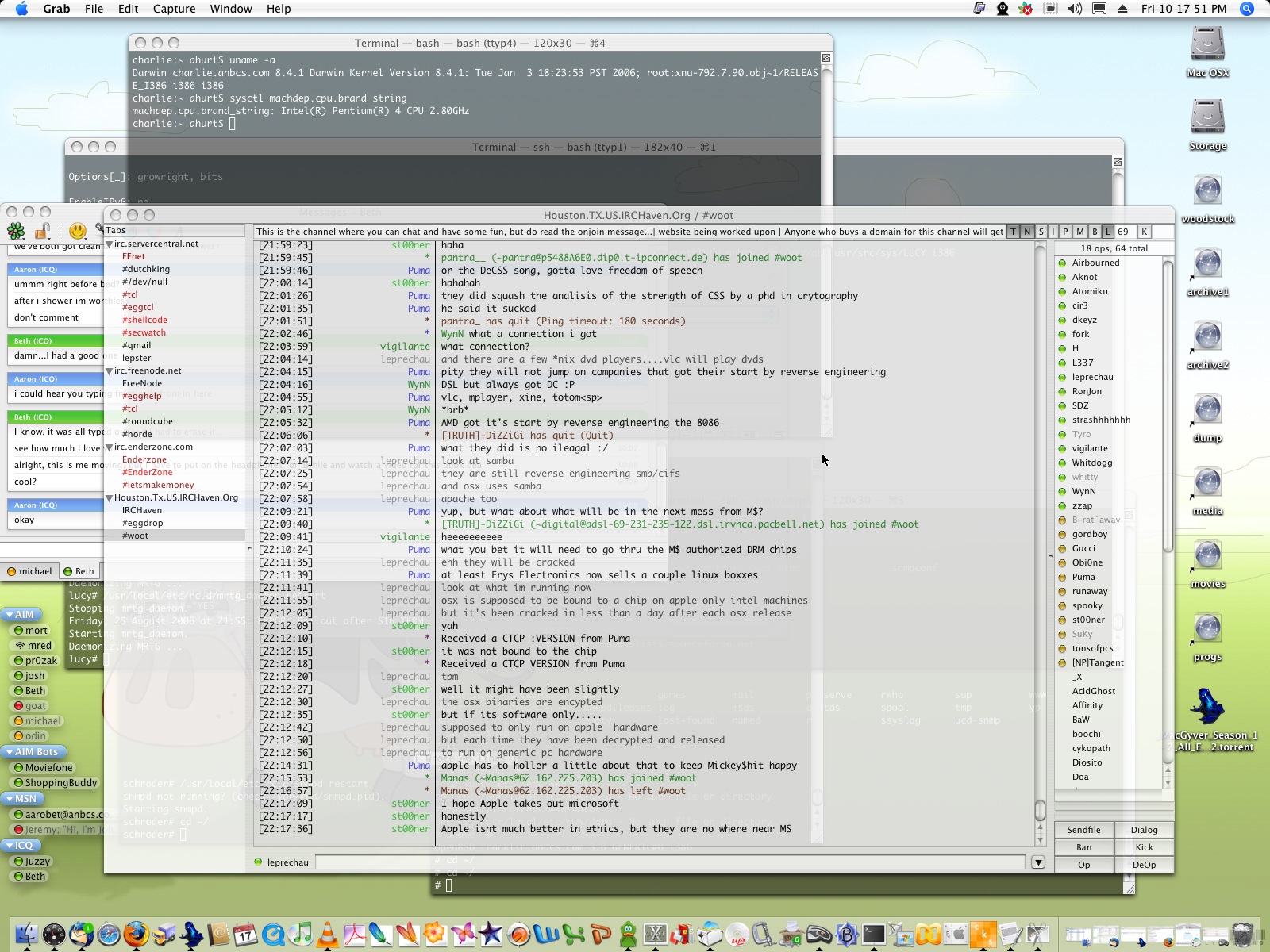Open the Window menu
Screen dimensions: 1270x952
[x=231, y=9]
